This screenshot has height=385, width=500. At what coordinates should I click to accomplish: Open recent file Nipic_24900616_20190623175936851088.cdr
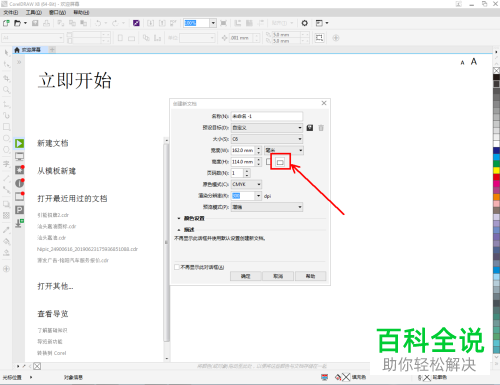coord(87,249)
